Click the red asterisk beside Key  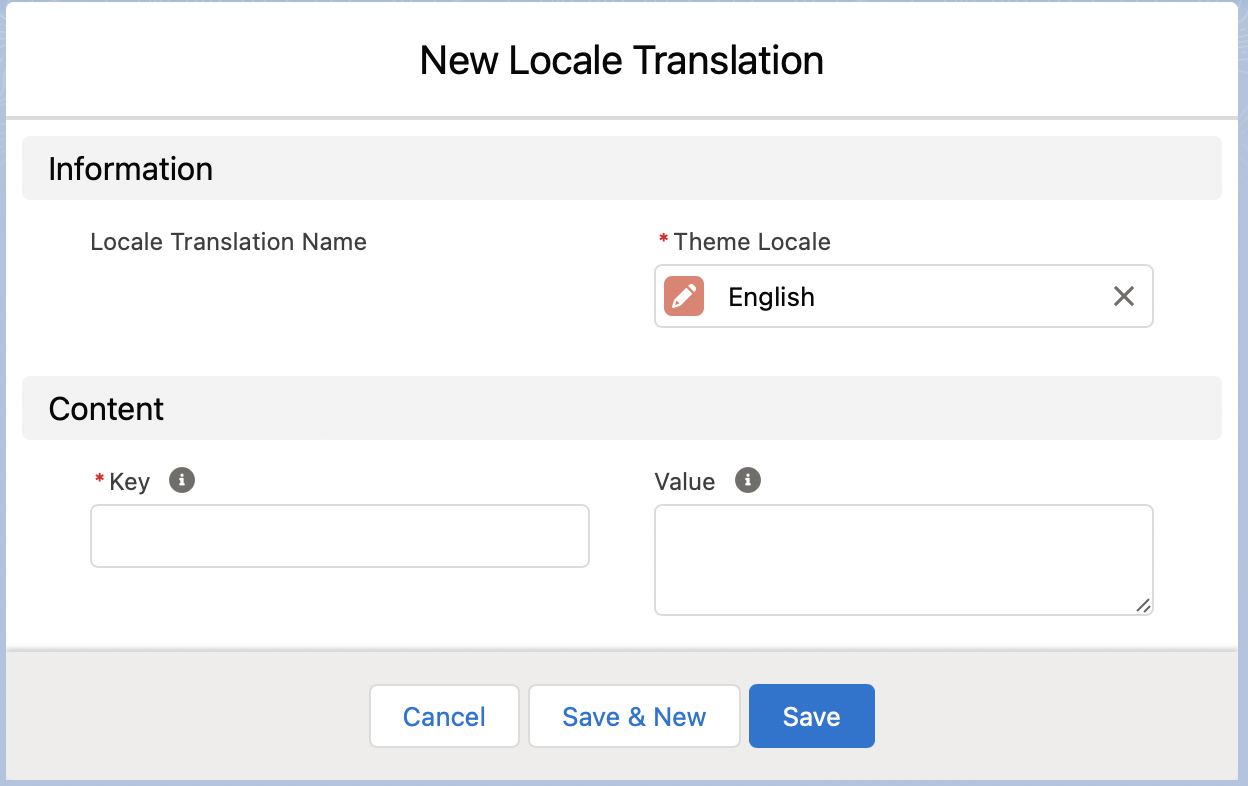pyautogui.click(x=99, y=481)
